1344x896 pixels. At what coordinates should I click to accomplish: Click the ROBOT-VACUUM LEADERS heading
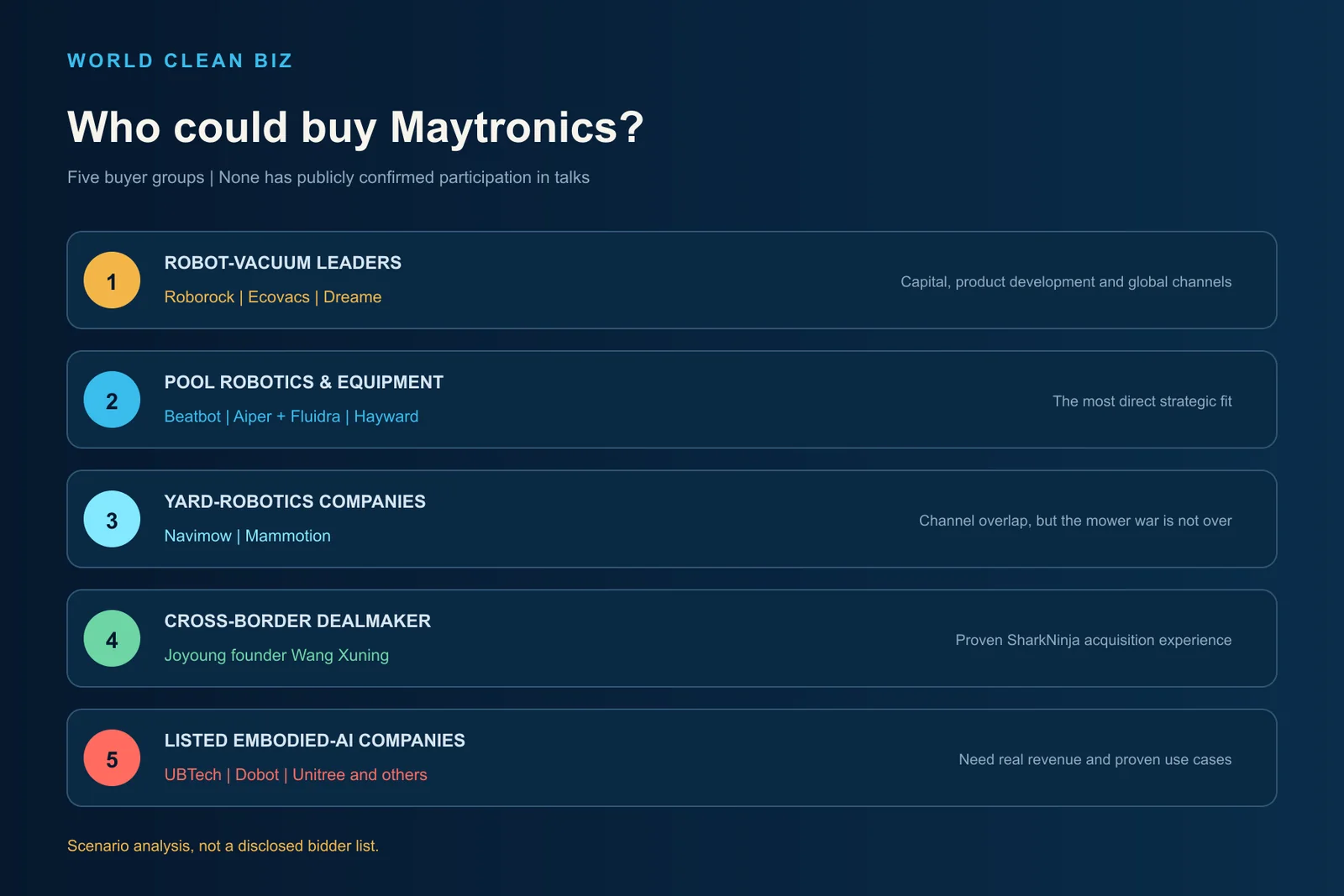pyautogui.click(x=283, y=263)
